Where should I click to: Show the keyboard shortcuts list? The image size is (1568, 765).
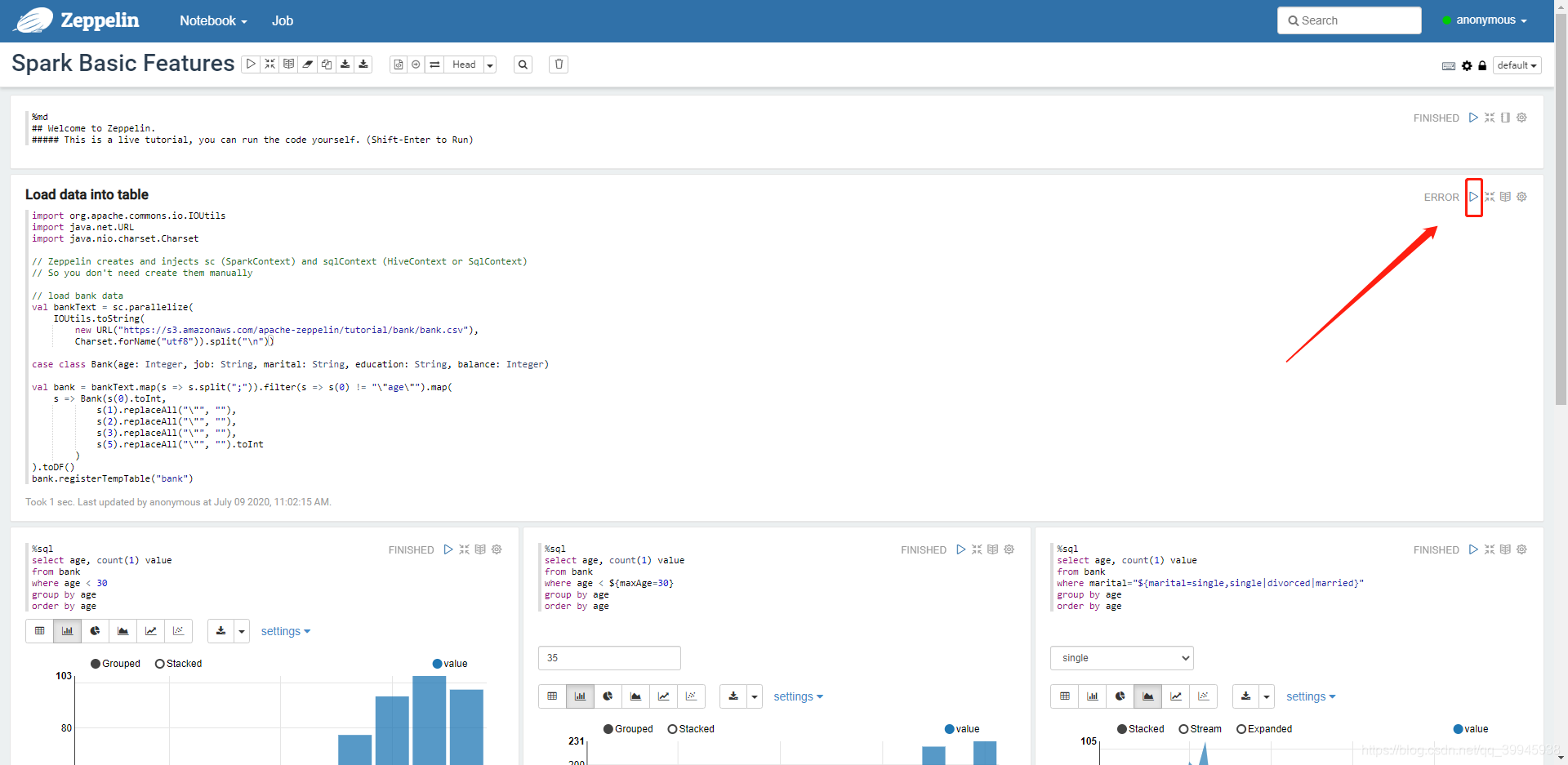[1449, 66]
